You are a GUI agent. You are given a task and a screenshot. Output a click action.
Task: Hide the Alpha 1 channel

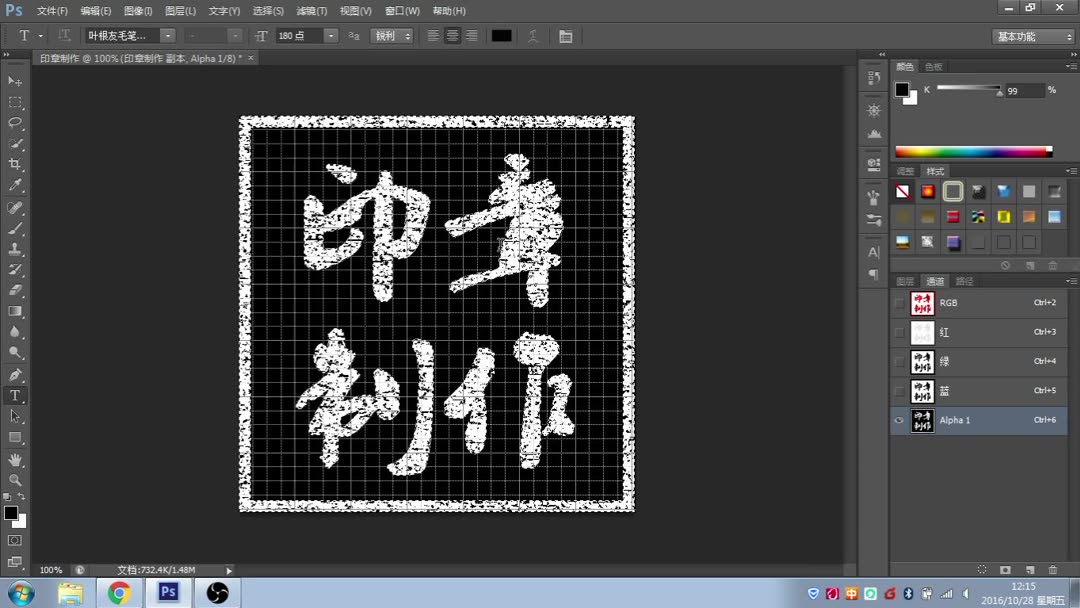point(898,420)
